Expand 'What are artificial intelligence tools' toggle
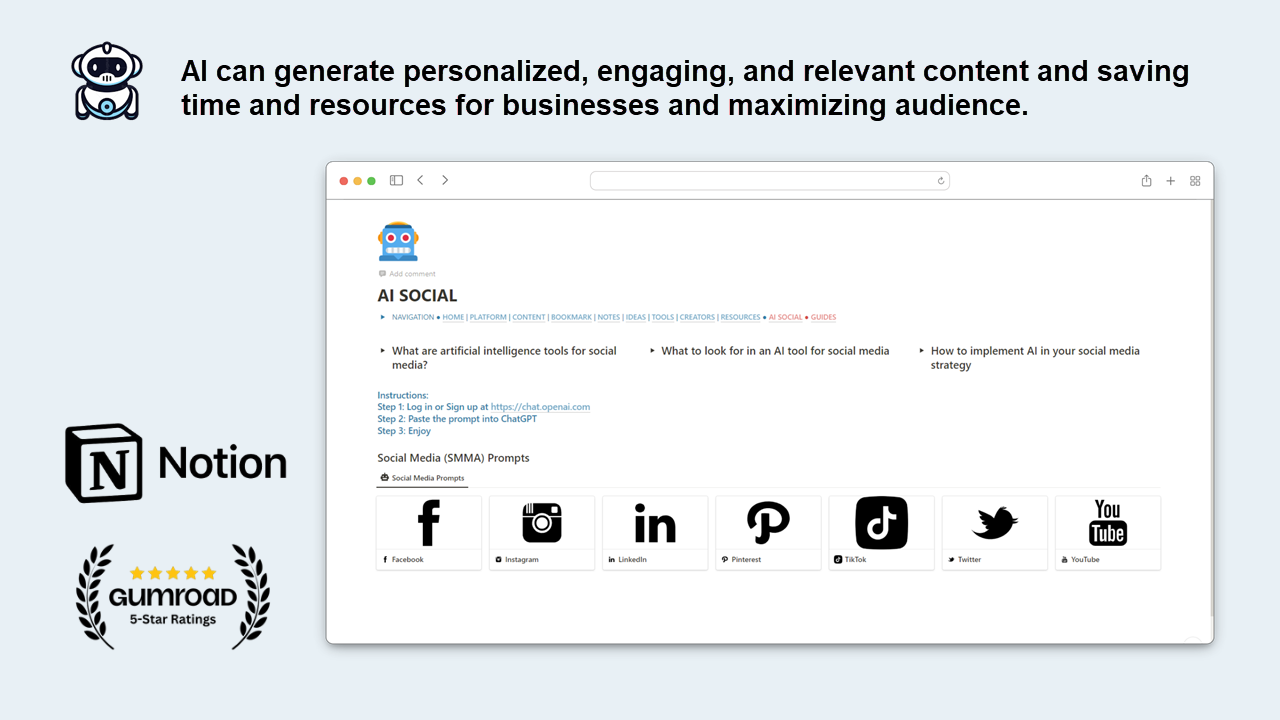The height and width of the screenshot is (720, 1280). click(383, 351)
